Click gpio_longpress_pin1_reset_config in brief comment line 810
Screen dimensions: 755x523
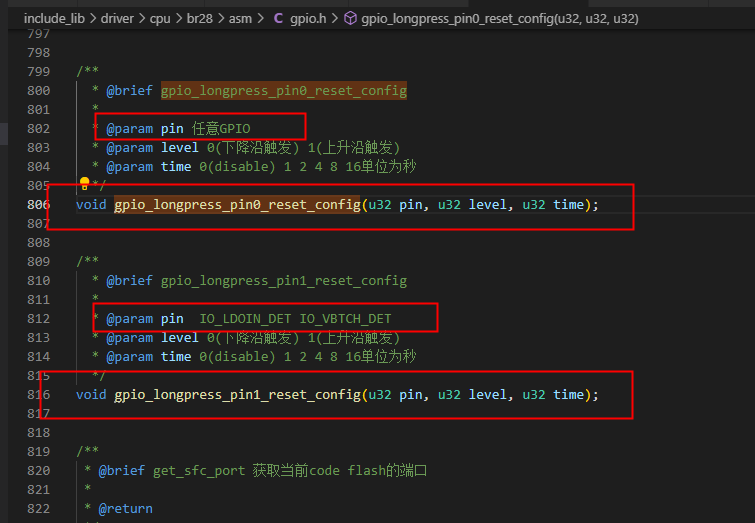pyautogui.click(x=284, y=281)
